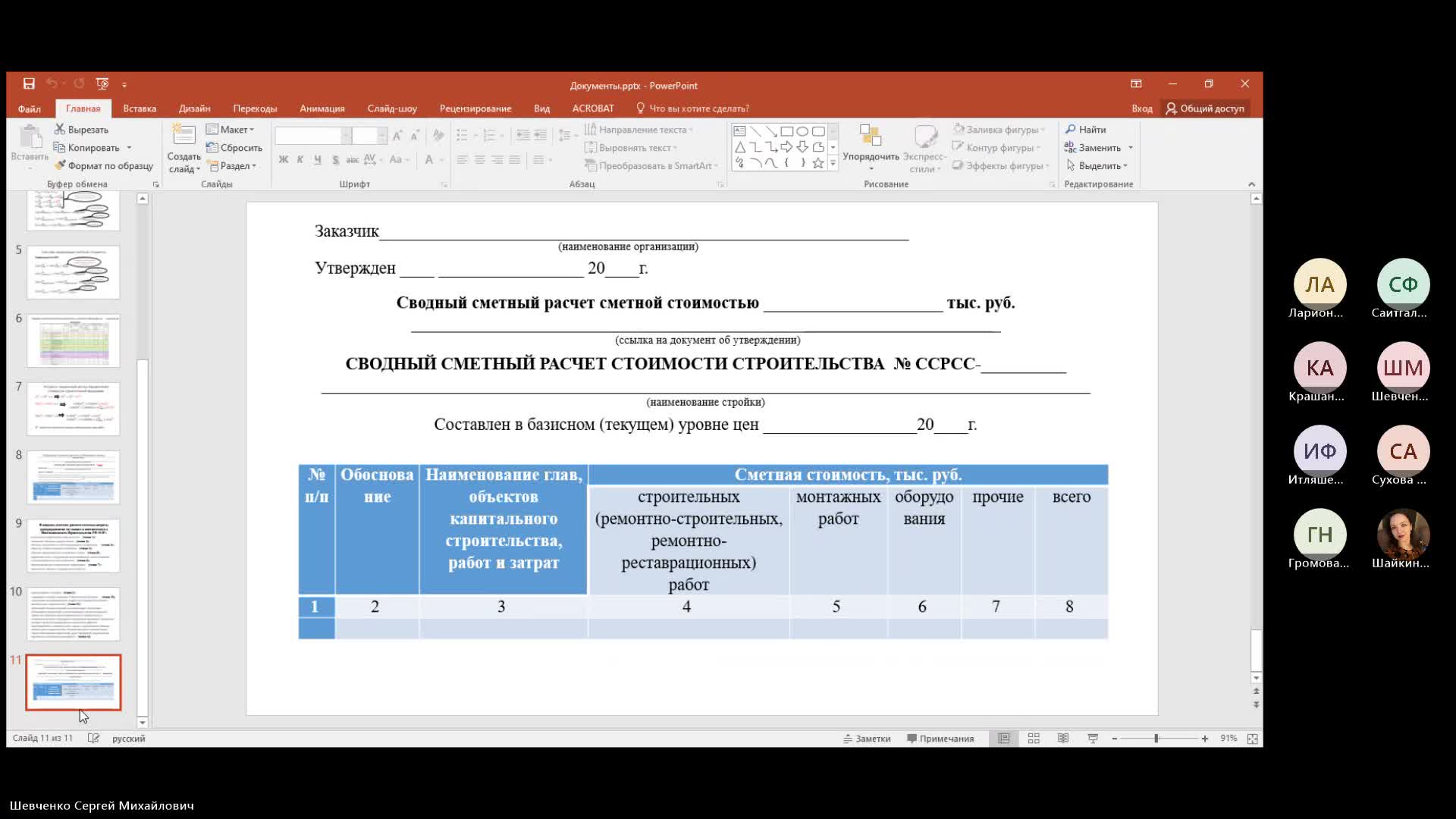Collapse the ribbon arrow
Image resolution: width=1456 pixels, height=819 pixels.
1251,184
